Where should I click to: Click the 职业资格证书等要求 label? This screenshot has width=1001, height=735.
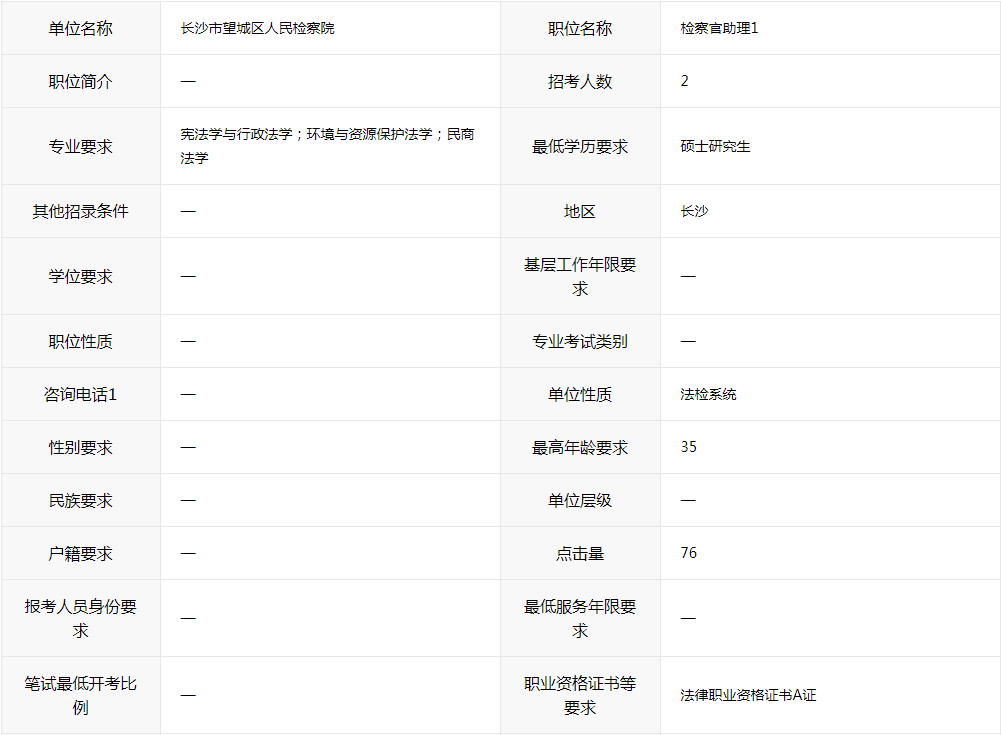point(580,695)
